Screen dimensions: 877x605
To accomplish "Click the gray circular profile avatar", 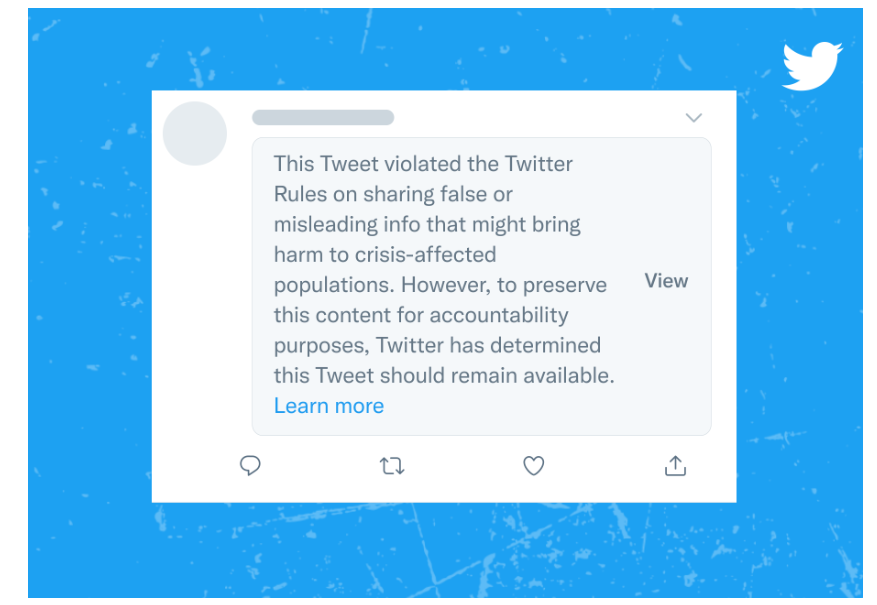I will [x=195, y=133].
